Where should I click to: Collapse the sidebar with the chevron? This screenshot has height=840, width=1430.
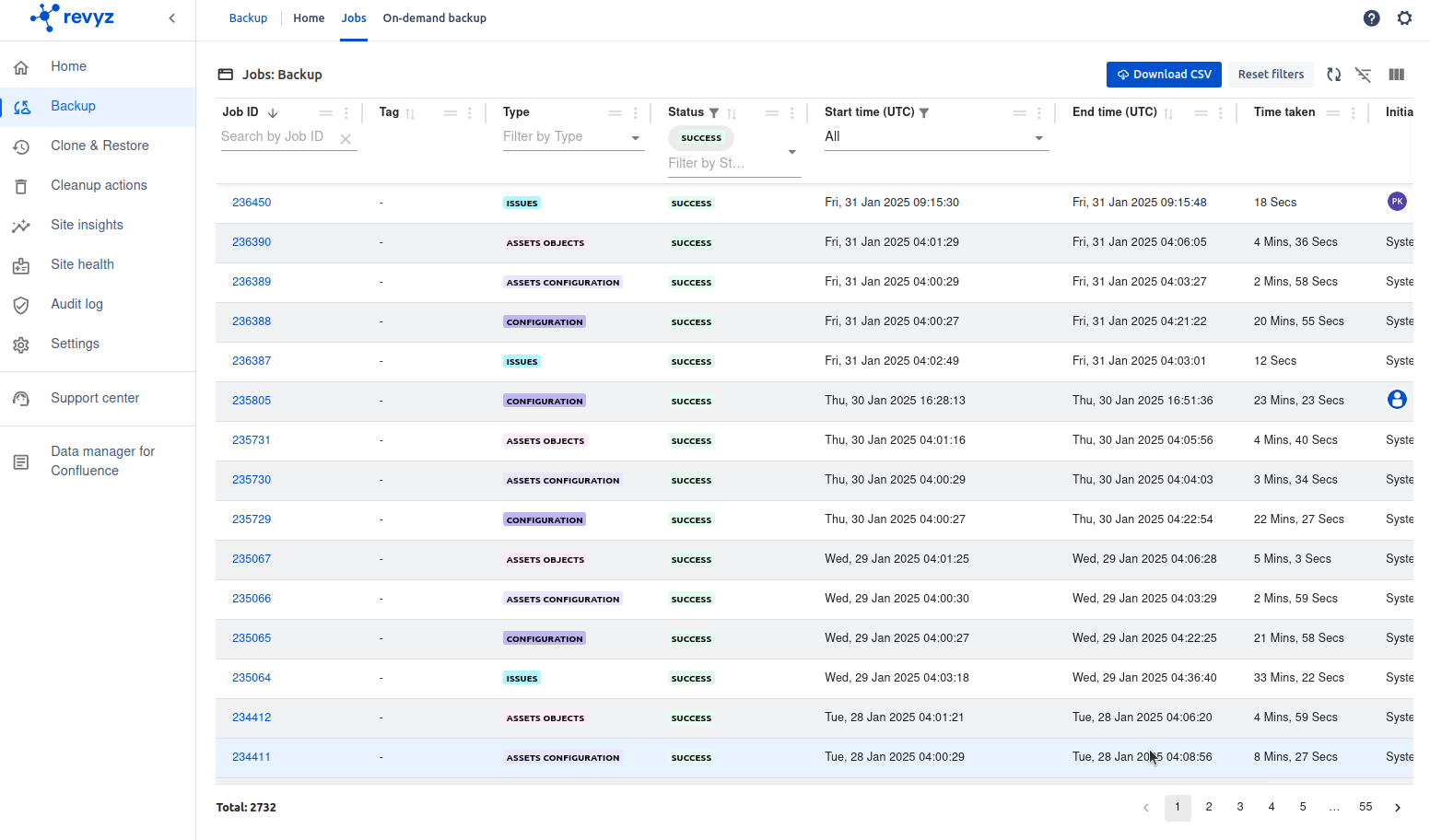tap(172, 18)
